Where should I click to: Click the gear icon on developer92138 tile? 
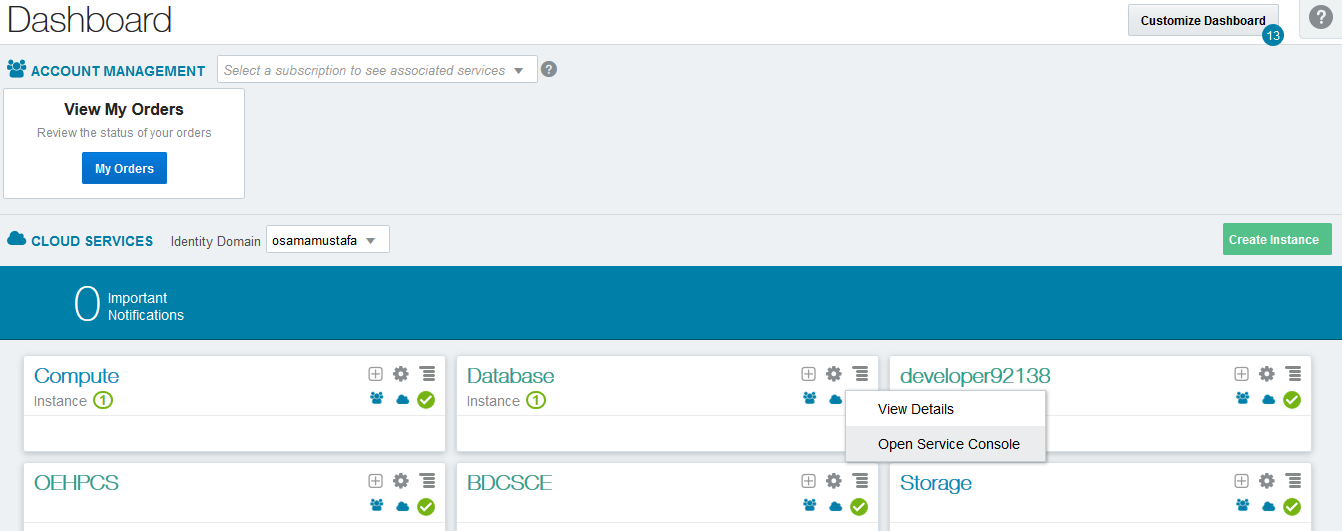tap(1267, 374)
